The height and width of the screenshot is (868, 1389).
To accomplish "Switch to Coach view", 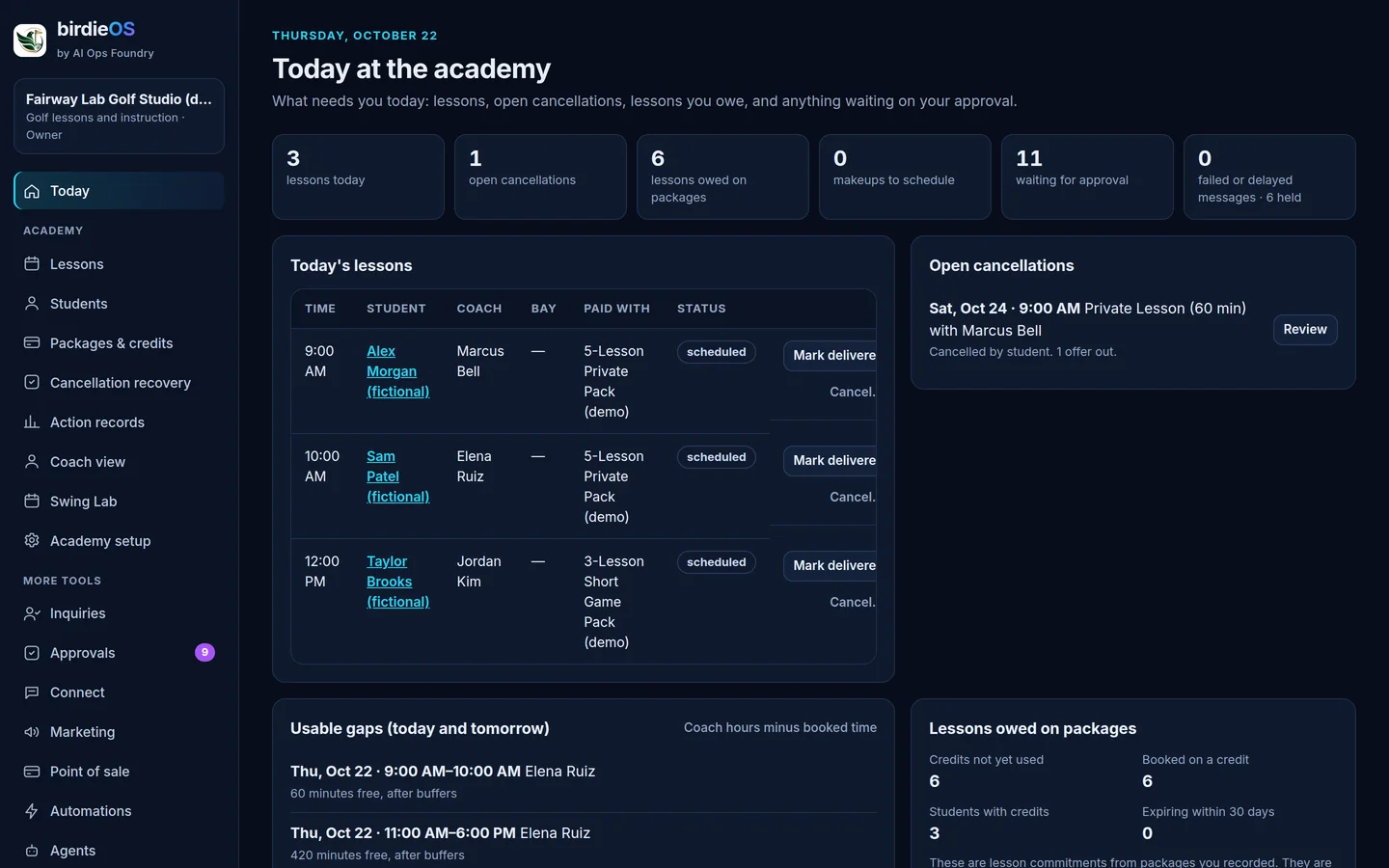I will (x=119, y=462).
